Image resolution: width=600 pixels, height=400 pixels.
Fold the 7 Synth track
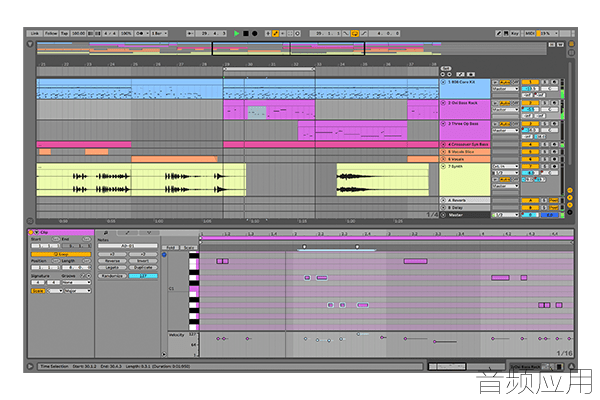(443, 167)
